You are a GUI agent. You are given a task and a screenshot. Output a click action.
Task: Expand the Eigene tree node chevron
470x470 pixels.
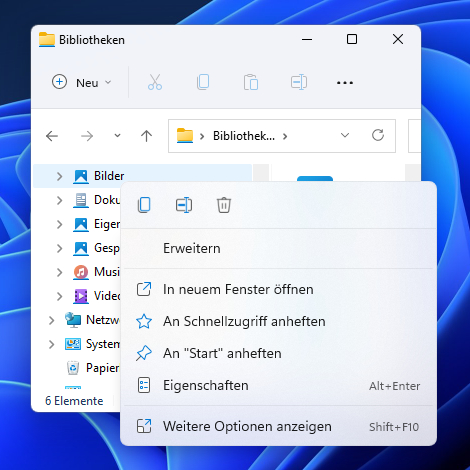click(x=59, y=224)
